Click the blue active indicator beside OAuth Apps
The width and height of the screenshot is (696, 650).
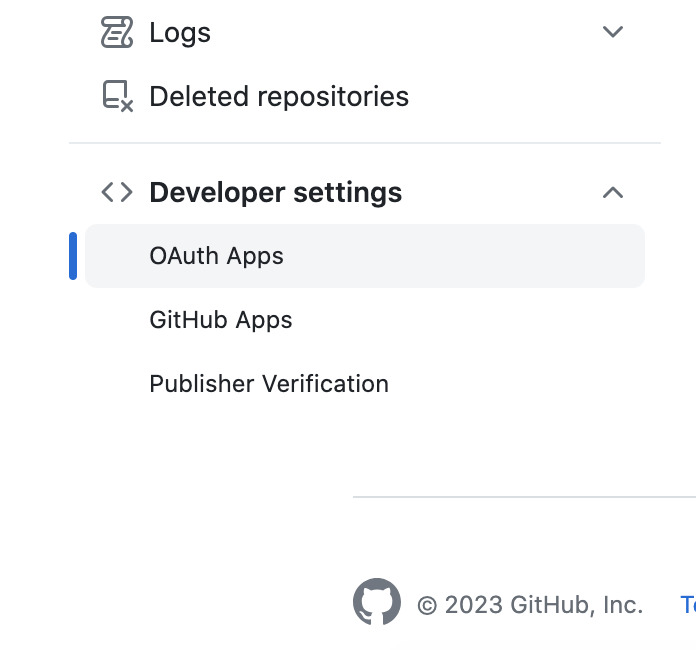[73, 256]
